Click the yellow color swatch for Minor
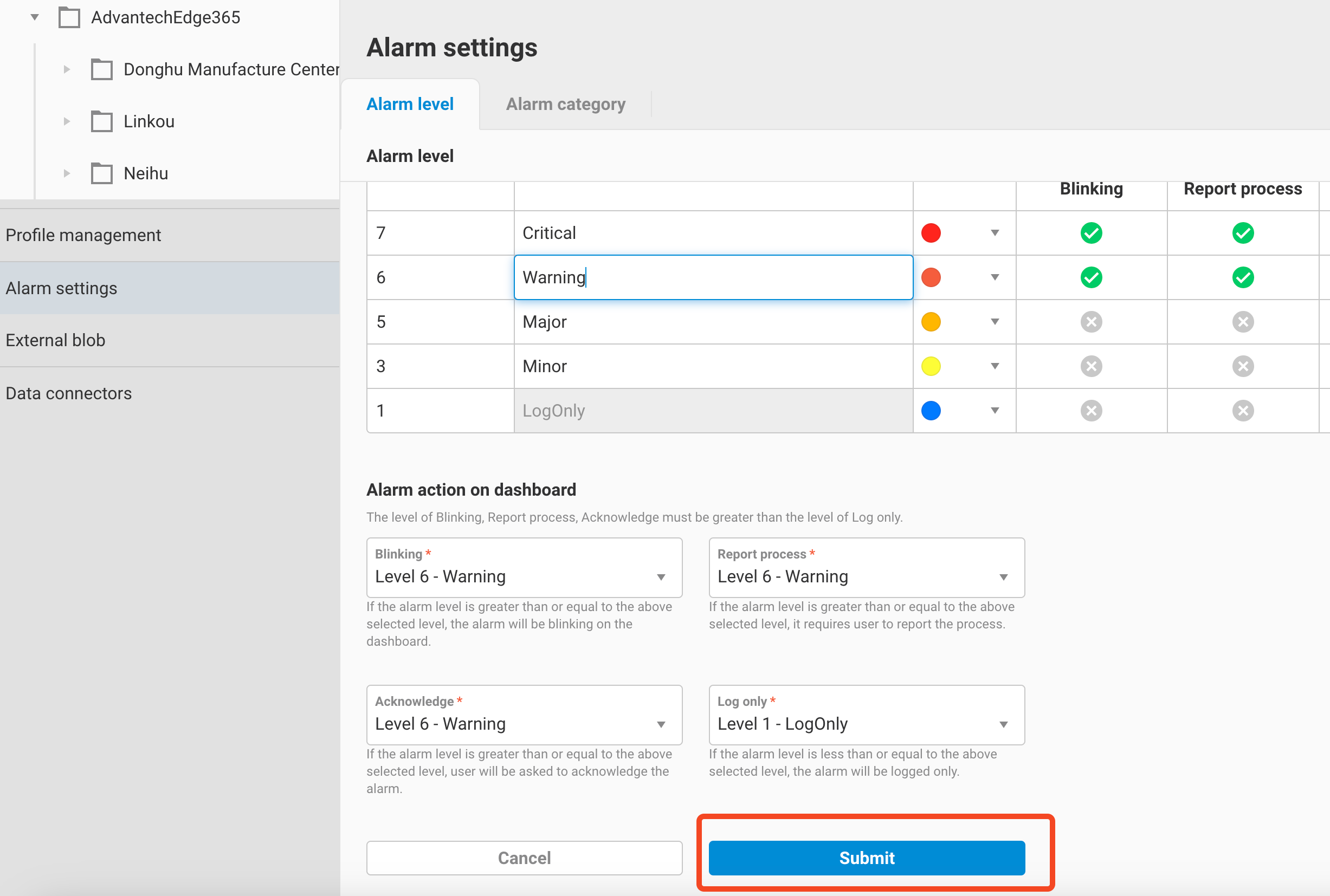 click(931, 366)
